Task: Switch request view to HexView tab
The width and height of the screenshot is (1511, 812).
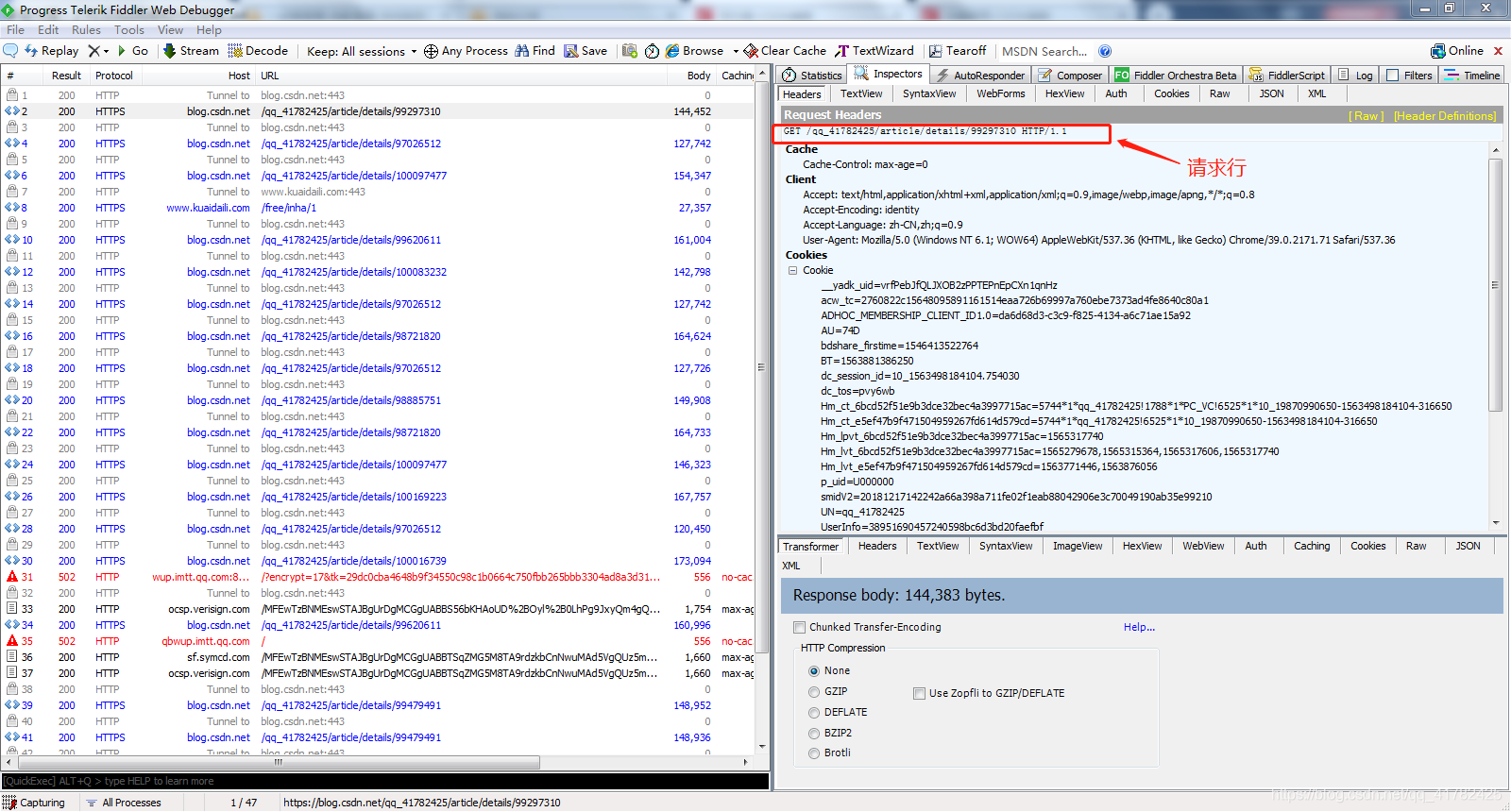Action: [x=1064, y=94]
